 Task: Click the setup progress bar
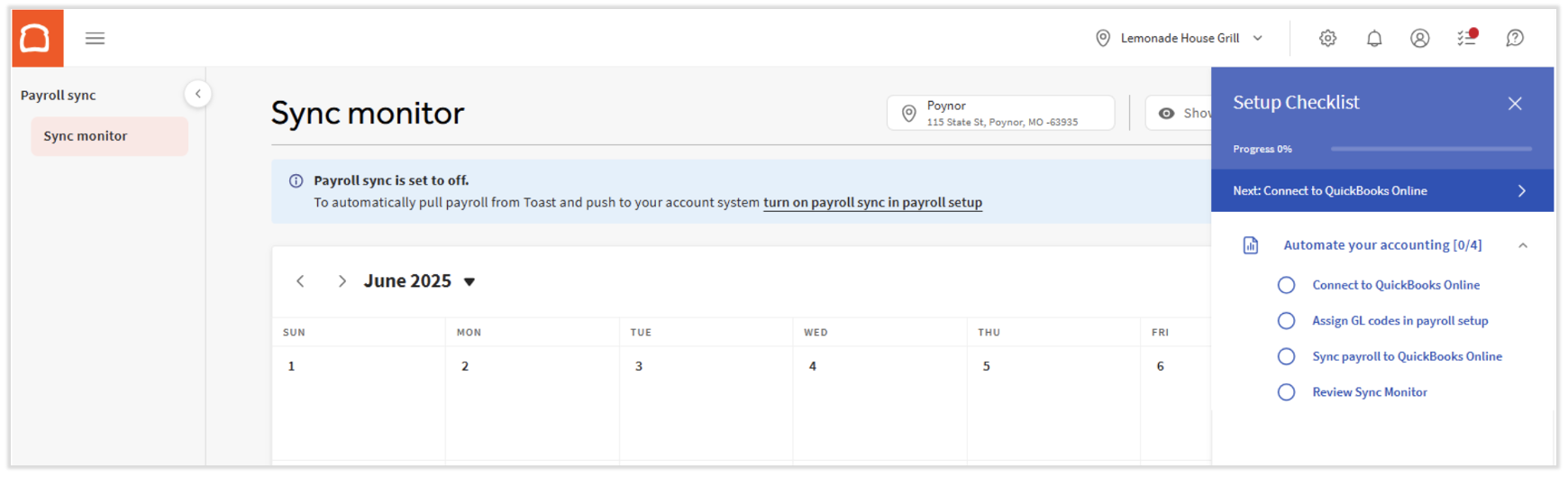pyautogui.click(x=1430, y=149)
